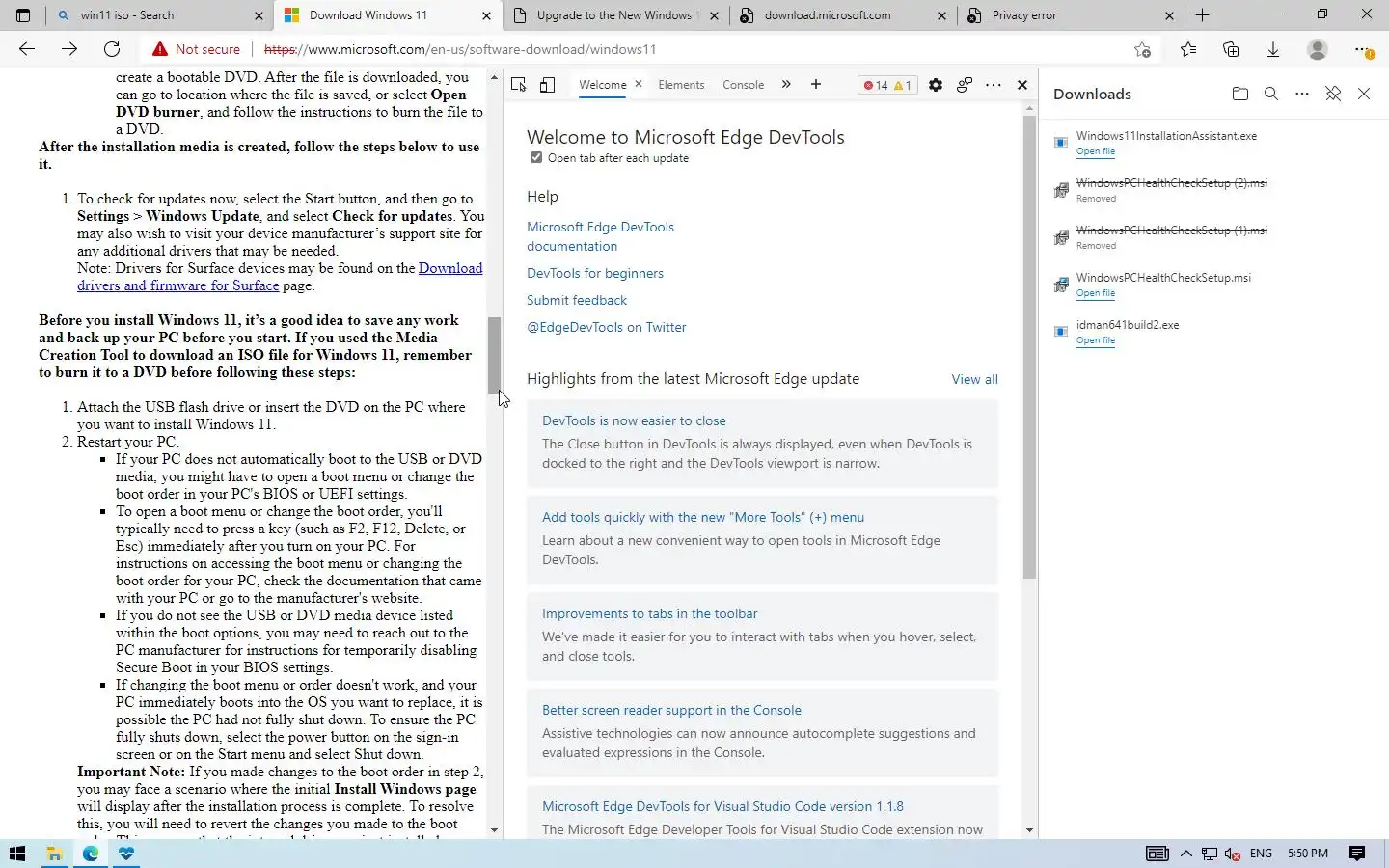Screen dimensions: 1389x868
Task: Switch to the Privacy error tab
Action: [x=1071, y=15]
